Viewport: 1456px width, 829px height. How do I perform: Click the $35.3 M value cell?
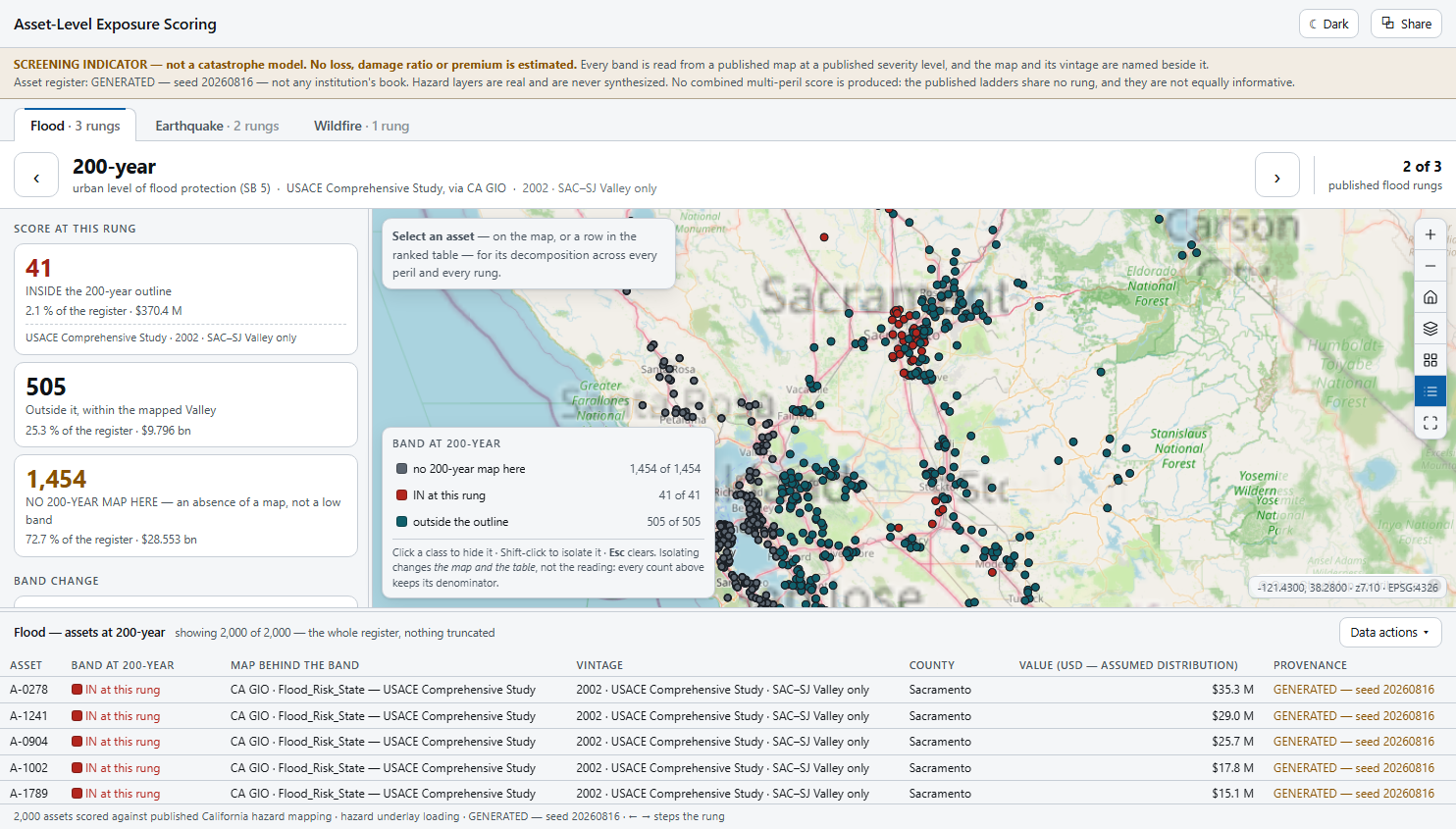(1232, 690)
